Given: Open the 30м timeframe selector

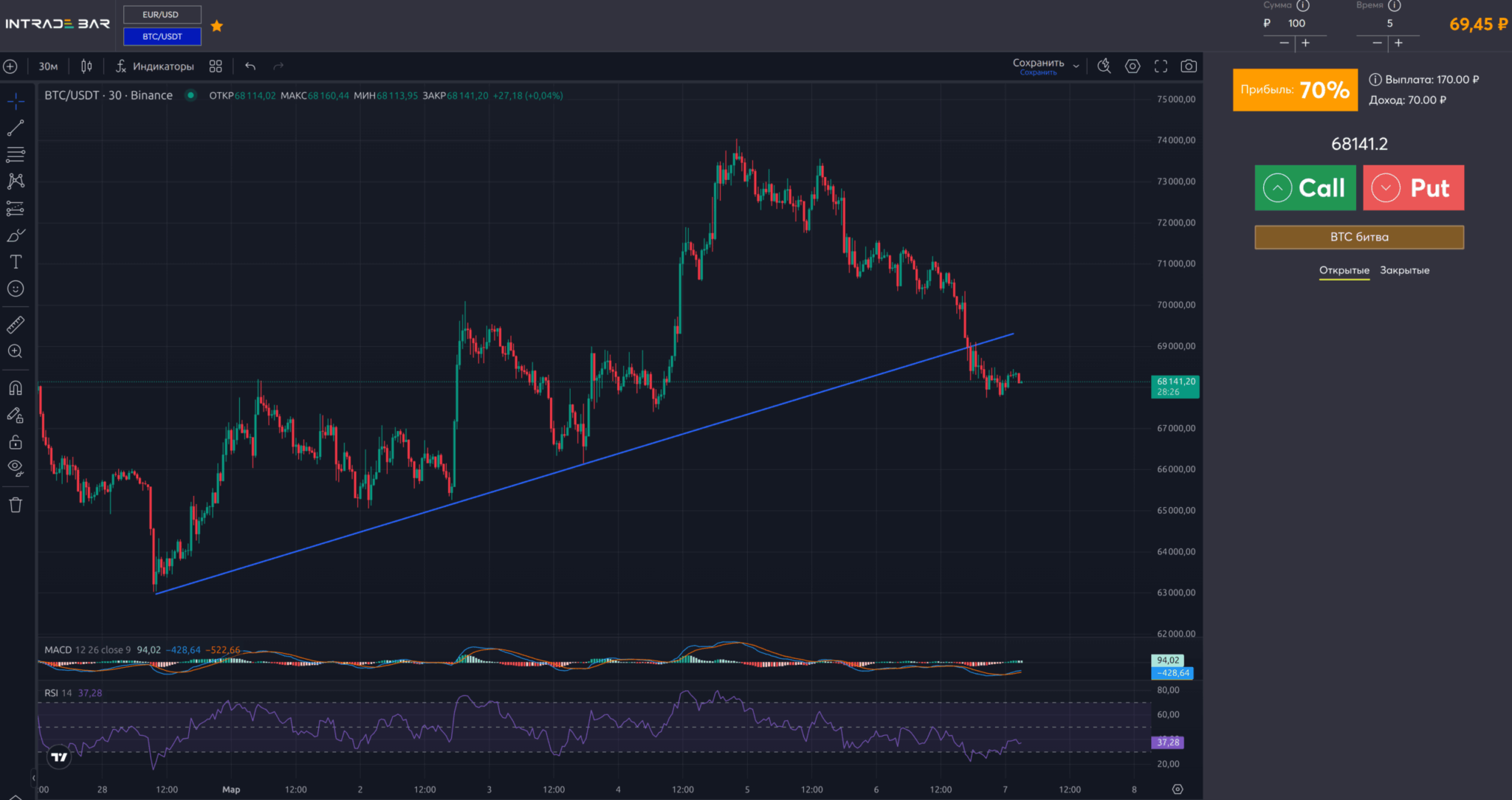Looking at the screenshot, I should 48,66.
